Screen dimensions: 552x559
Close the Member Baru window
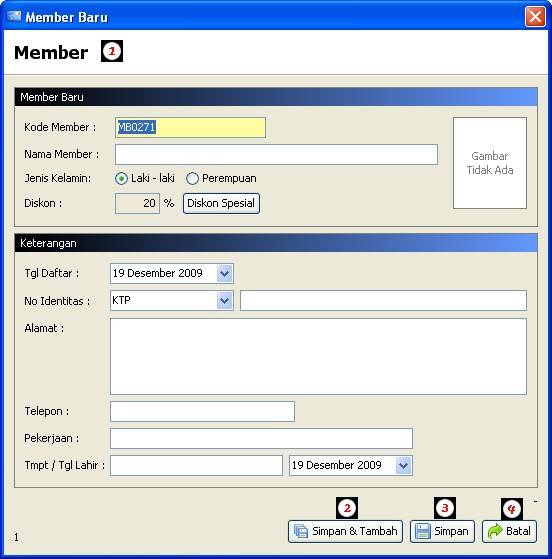pos(535,16)
